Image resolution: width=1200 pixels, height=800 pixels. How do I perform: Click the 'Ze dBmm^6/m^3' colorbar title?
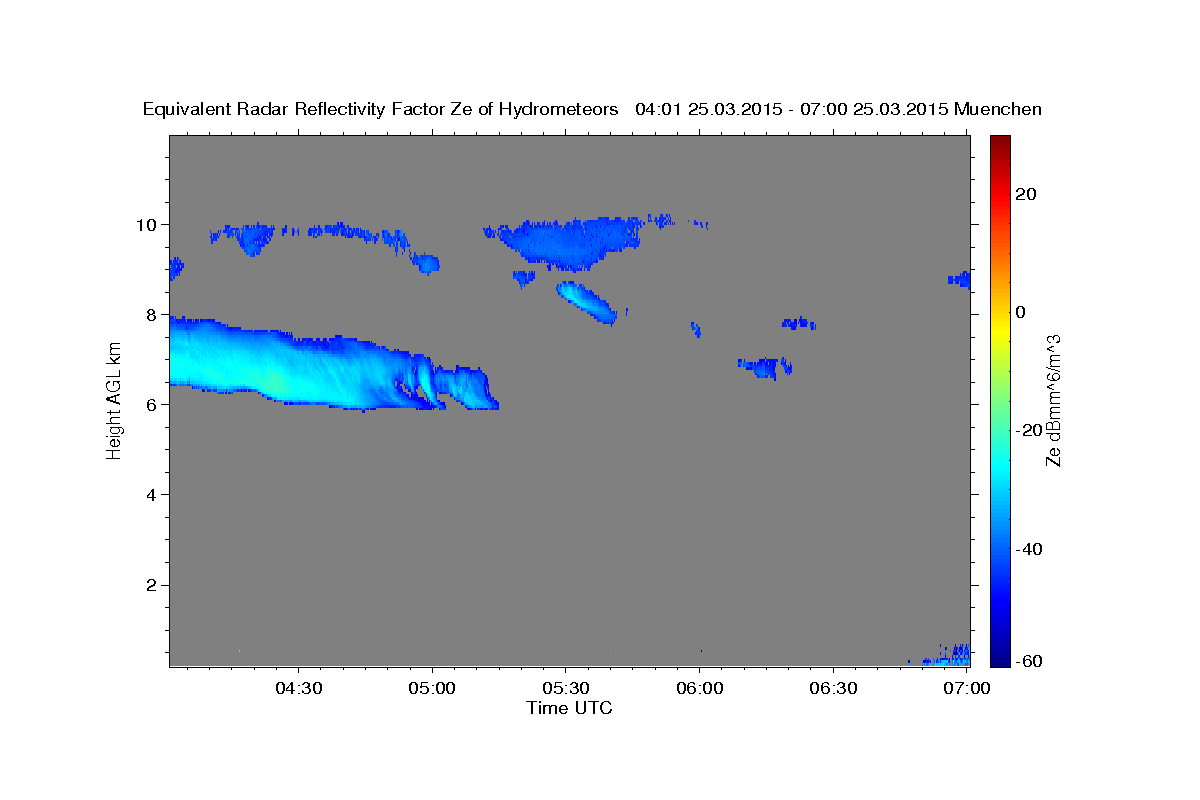(1053, 400)
